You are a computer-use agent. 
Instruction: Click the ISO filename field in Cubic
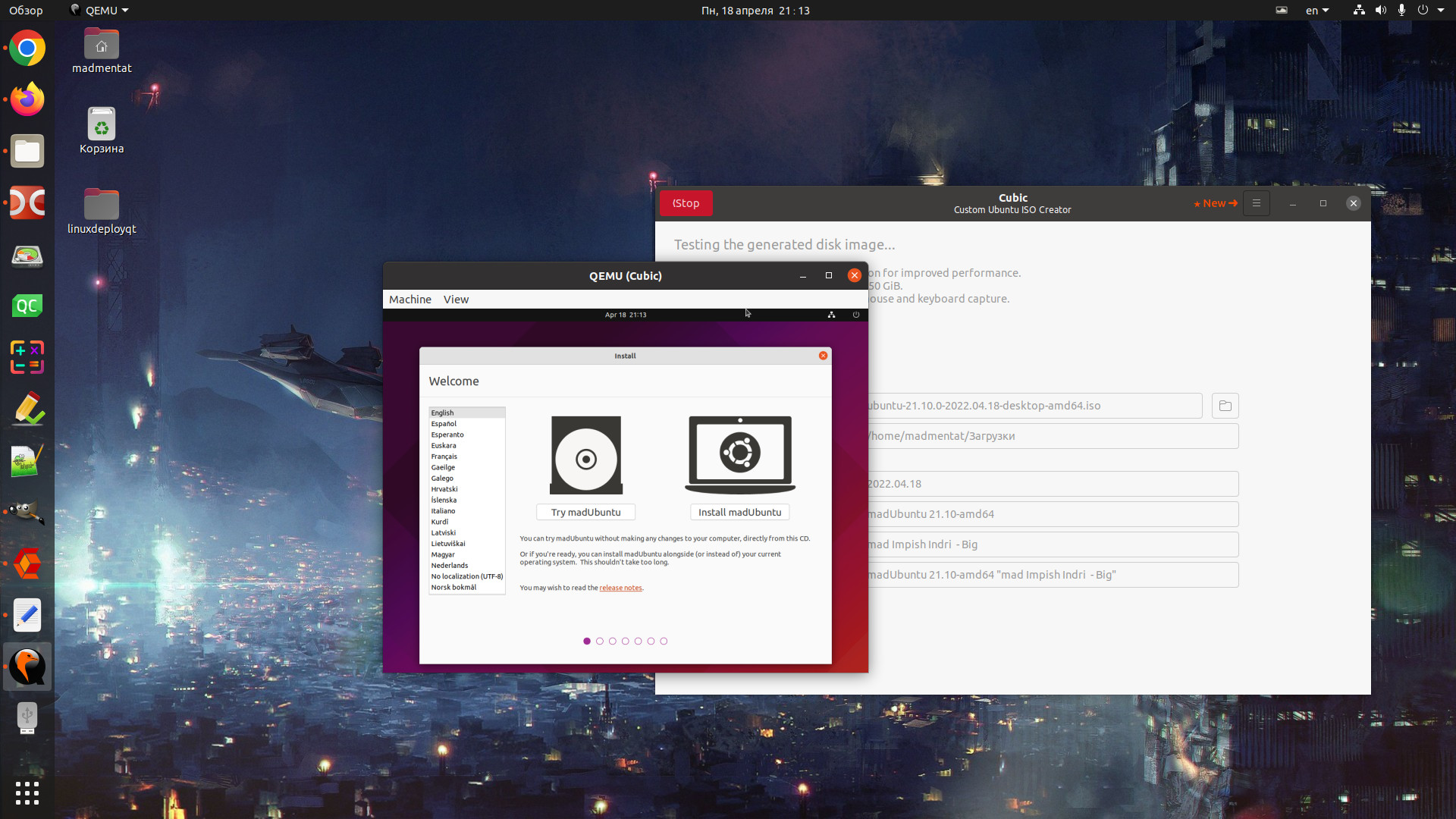(1035, 406)
